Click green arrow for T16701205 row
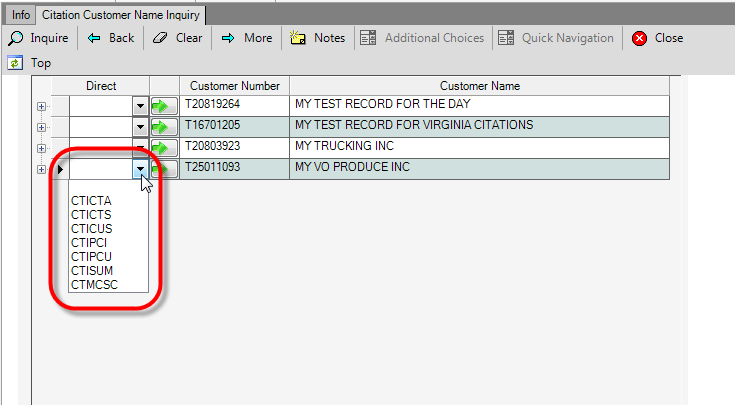 pyautogui.click(x=164, y=127)
